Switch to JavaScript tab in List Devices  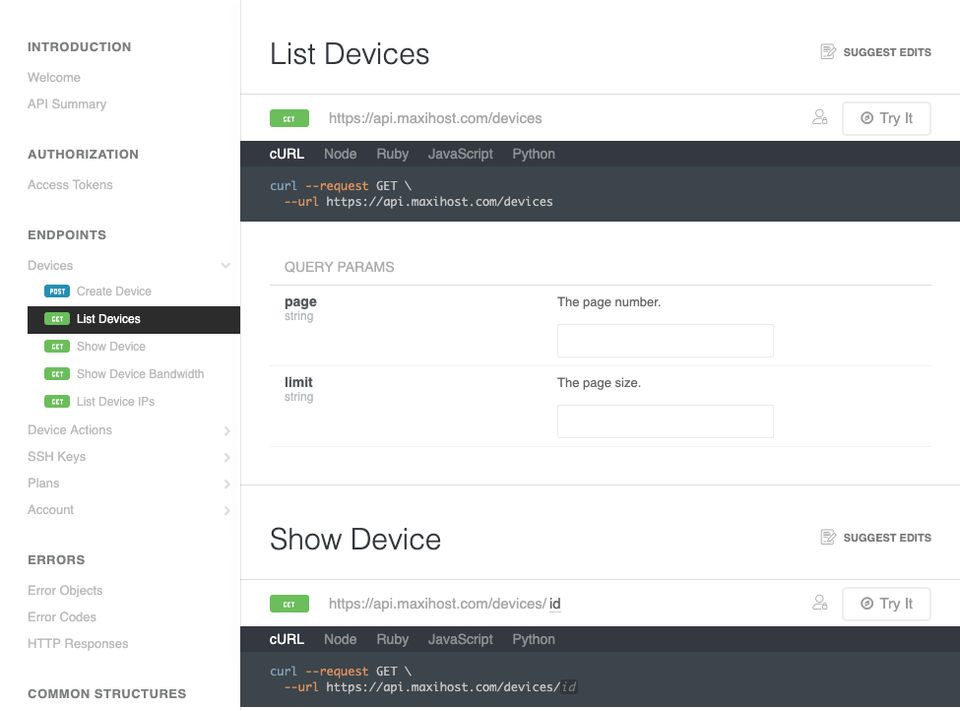460,154
